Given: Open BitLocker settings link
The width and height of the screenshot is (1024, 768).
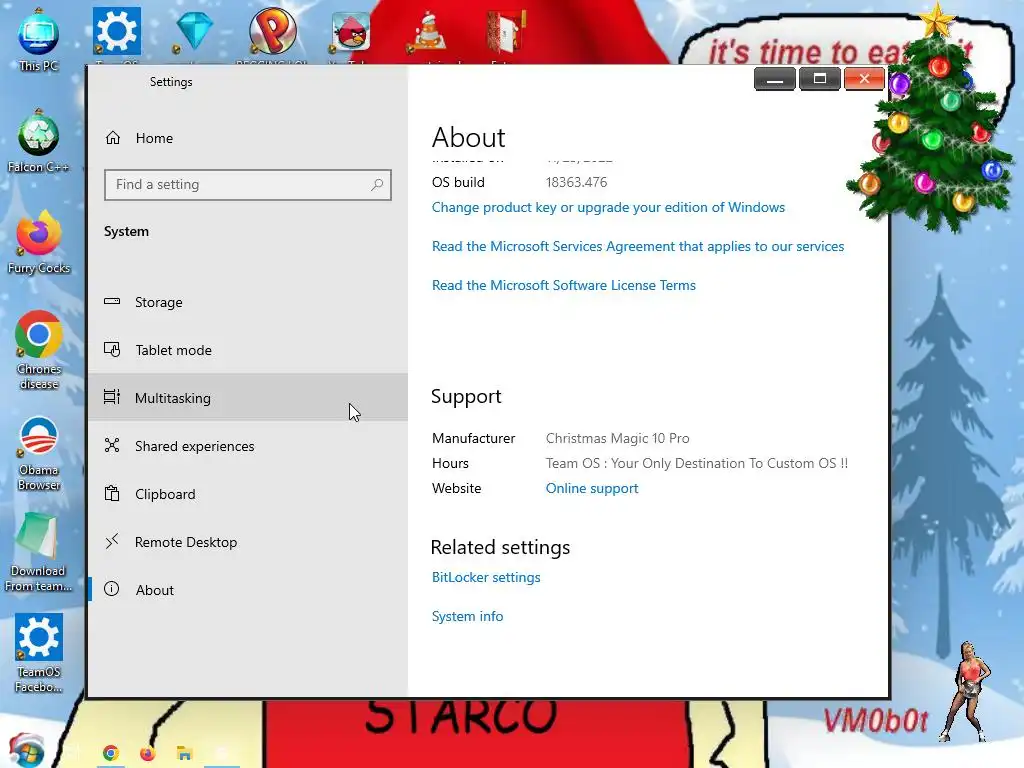Looking at the screenshot, I should pyautogui.click(x=486, y=577).
